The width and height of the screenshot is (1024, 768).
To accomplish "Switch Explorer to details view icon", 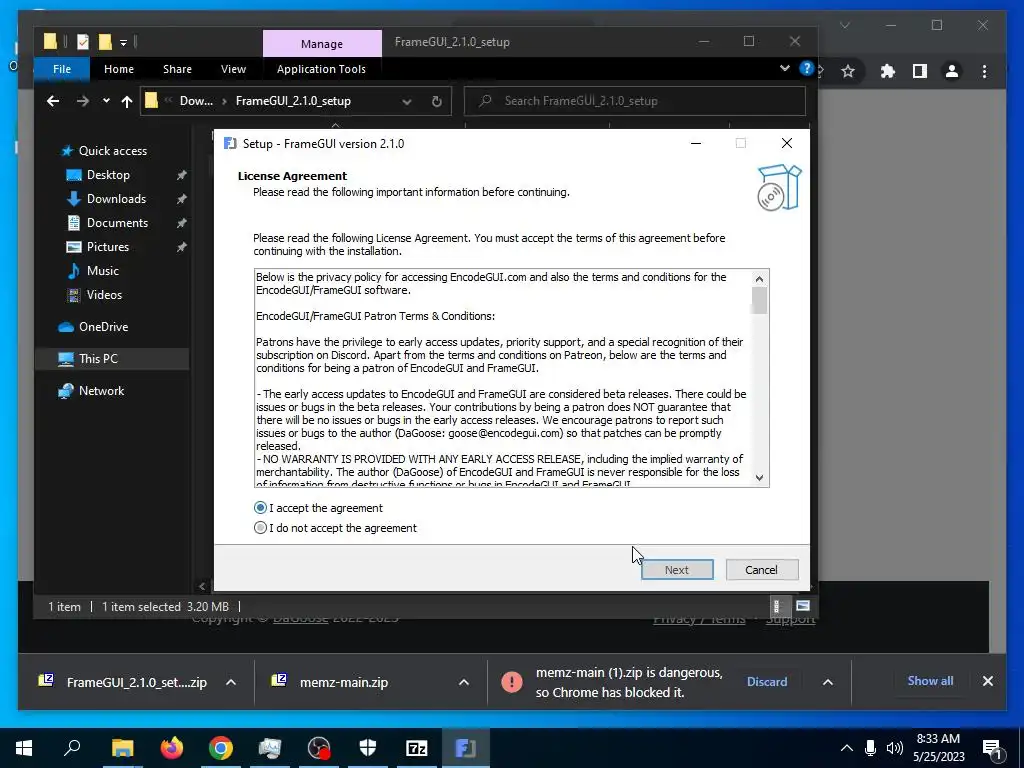I will 776,606.
